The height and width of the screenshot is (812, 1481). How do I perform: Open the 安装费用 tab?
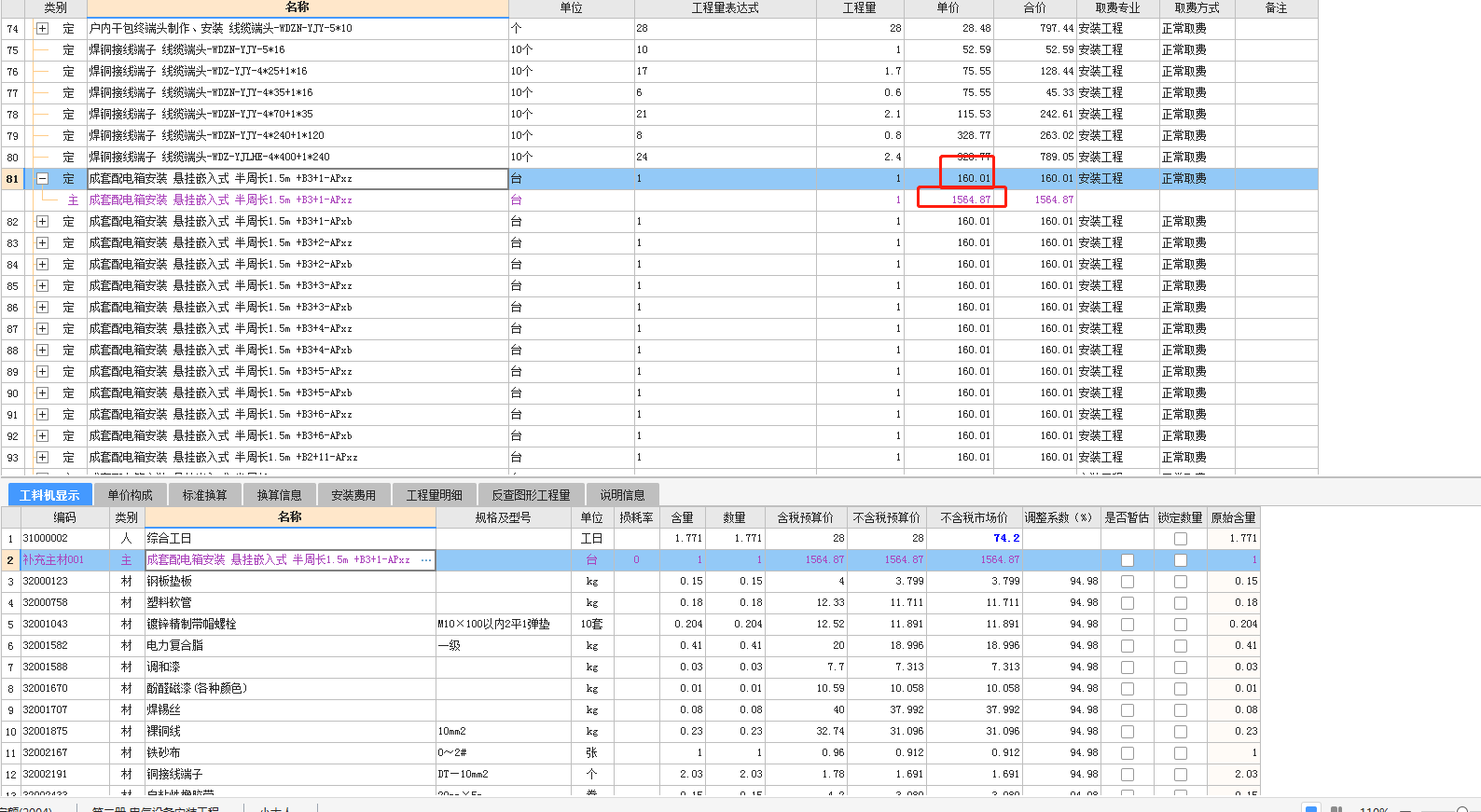(353, 495)
